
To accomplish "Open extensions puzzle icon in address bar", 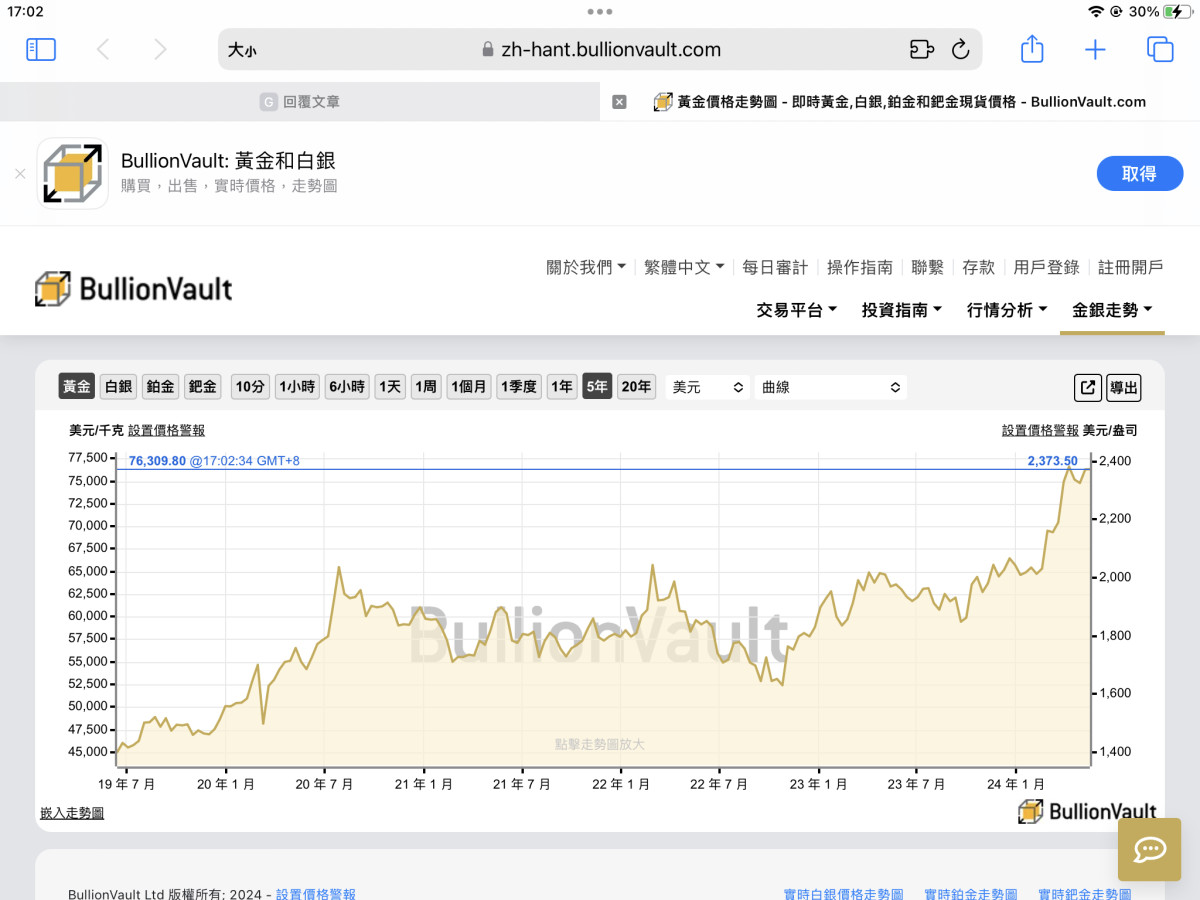I will [921, 49].
